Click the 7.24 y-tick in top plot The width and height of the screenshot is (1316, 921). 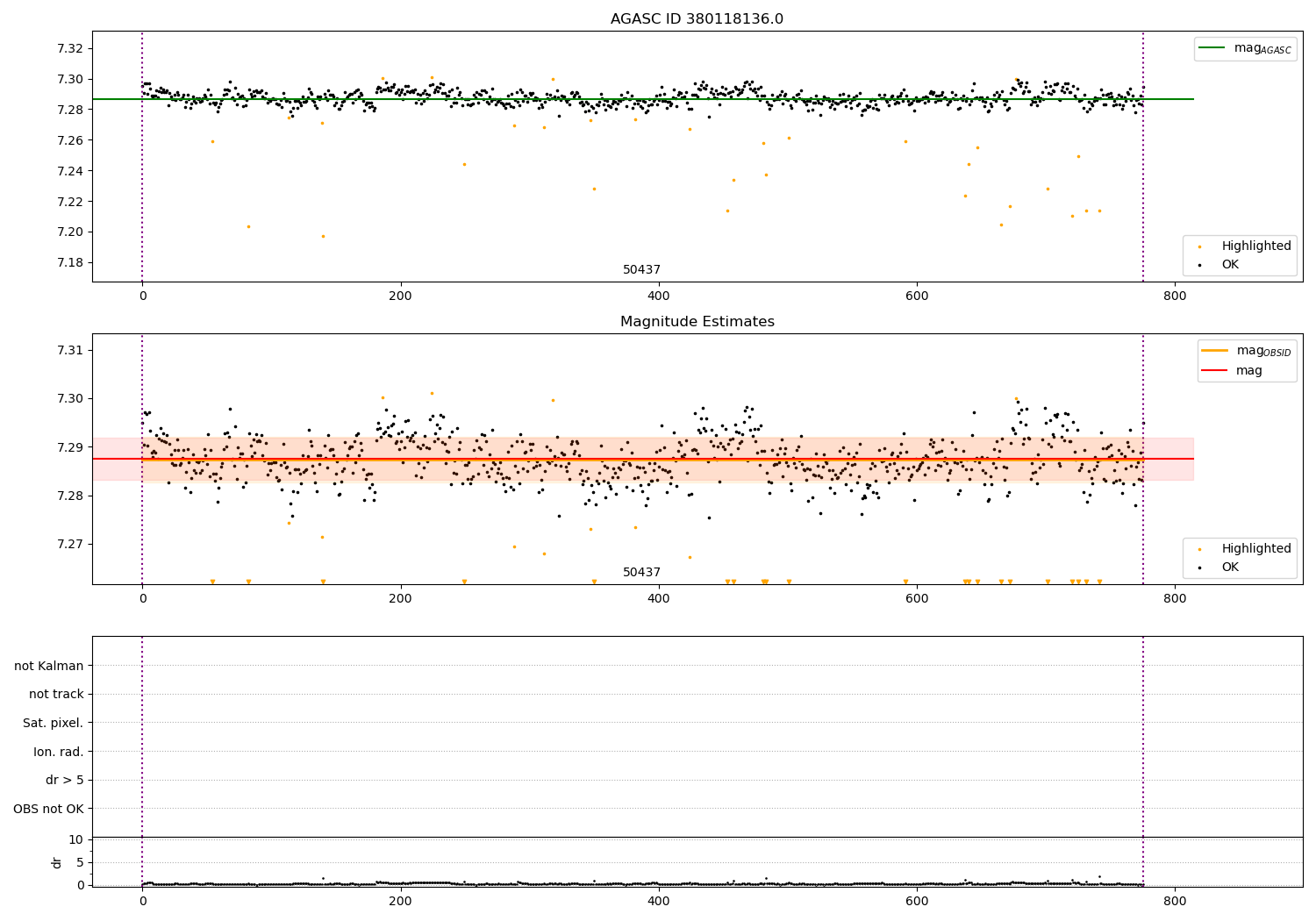pyautogui.click(x=68, y=171)
